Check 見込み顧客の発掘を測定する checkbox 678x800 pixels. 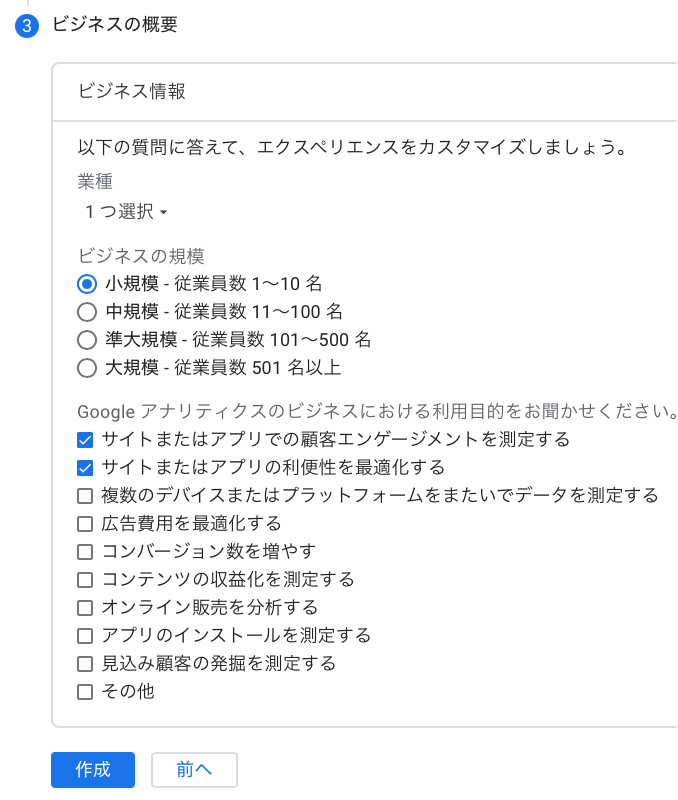click(85, 663)
